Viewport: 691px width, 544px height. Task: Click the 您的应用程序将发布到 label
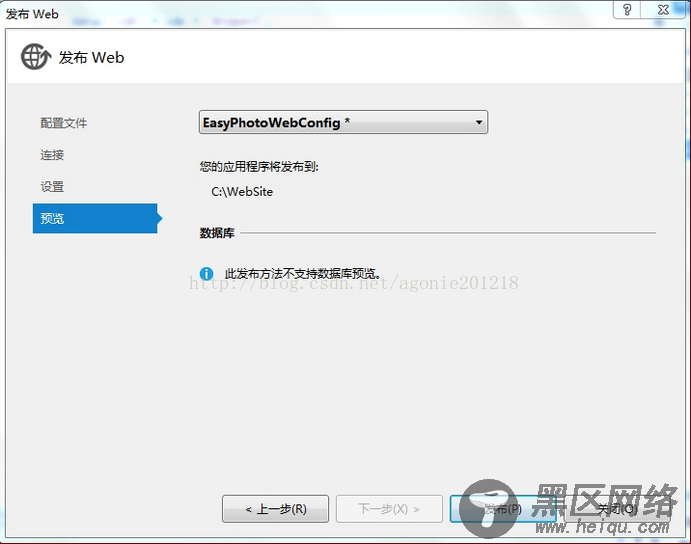tap(259, 167)
